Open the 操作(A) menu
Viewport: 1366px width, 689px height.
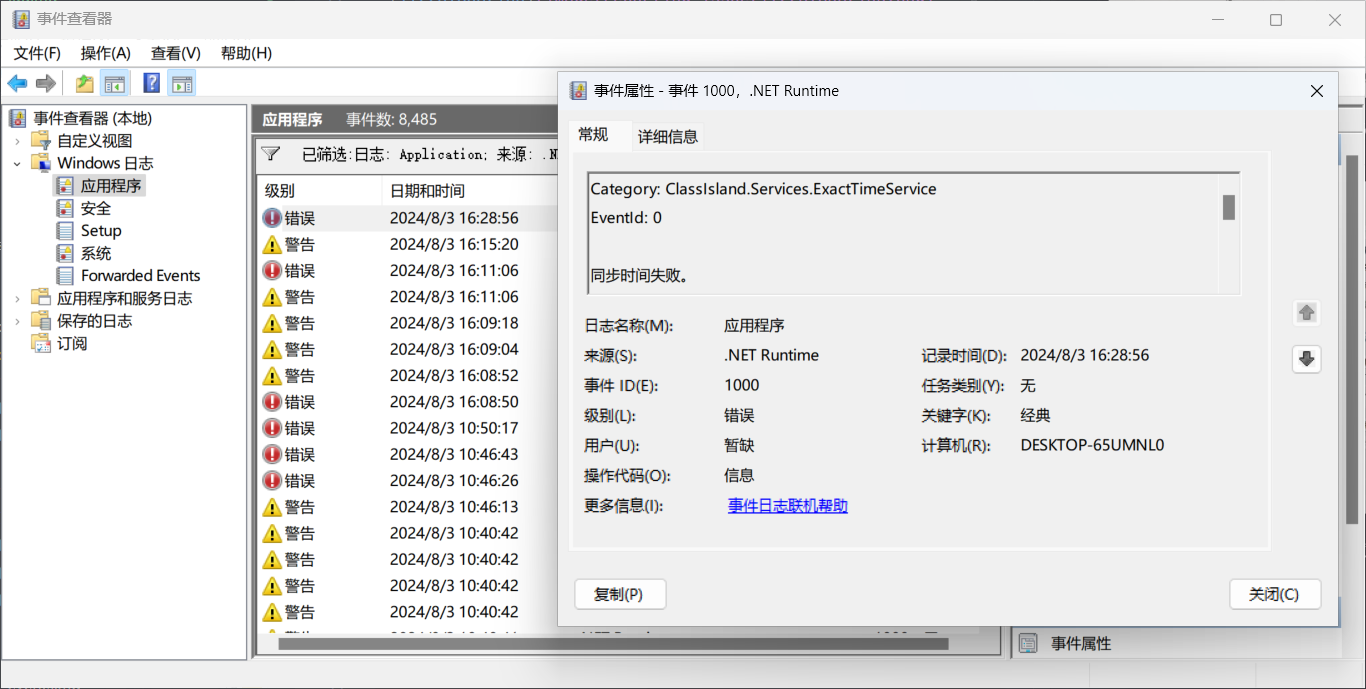(105, 53)
